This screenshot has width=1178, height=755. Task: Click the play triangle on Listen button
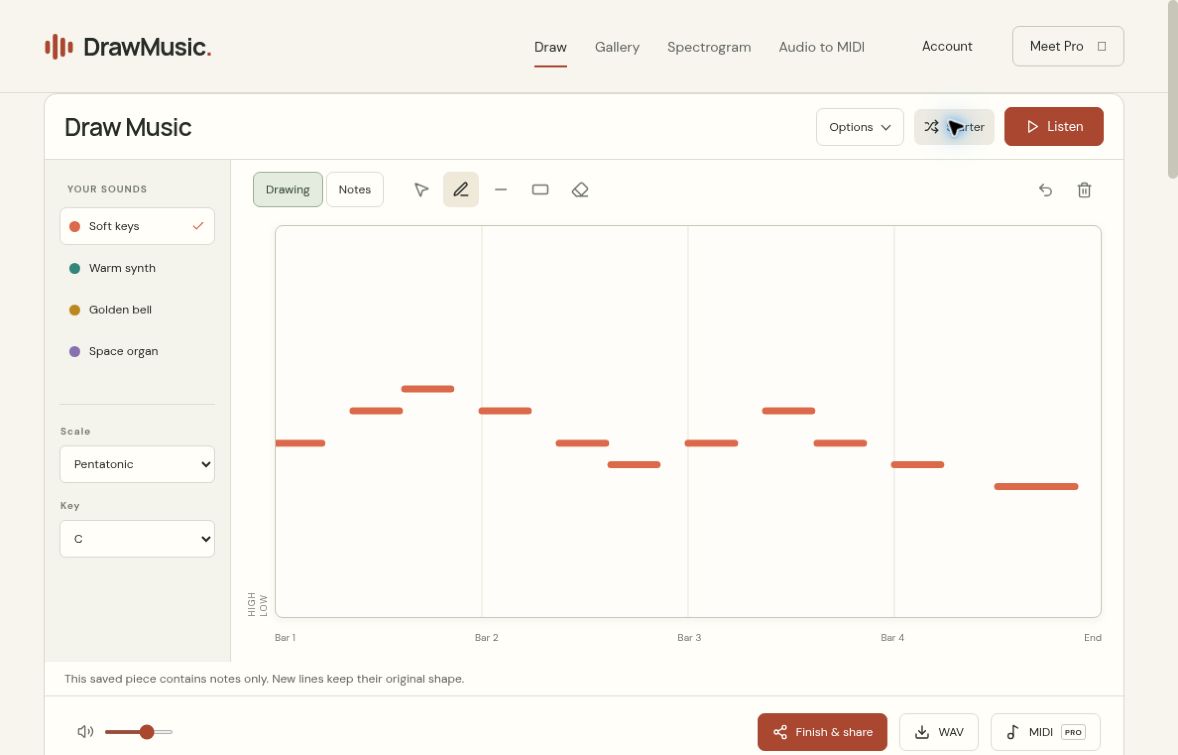(1032, 127)
